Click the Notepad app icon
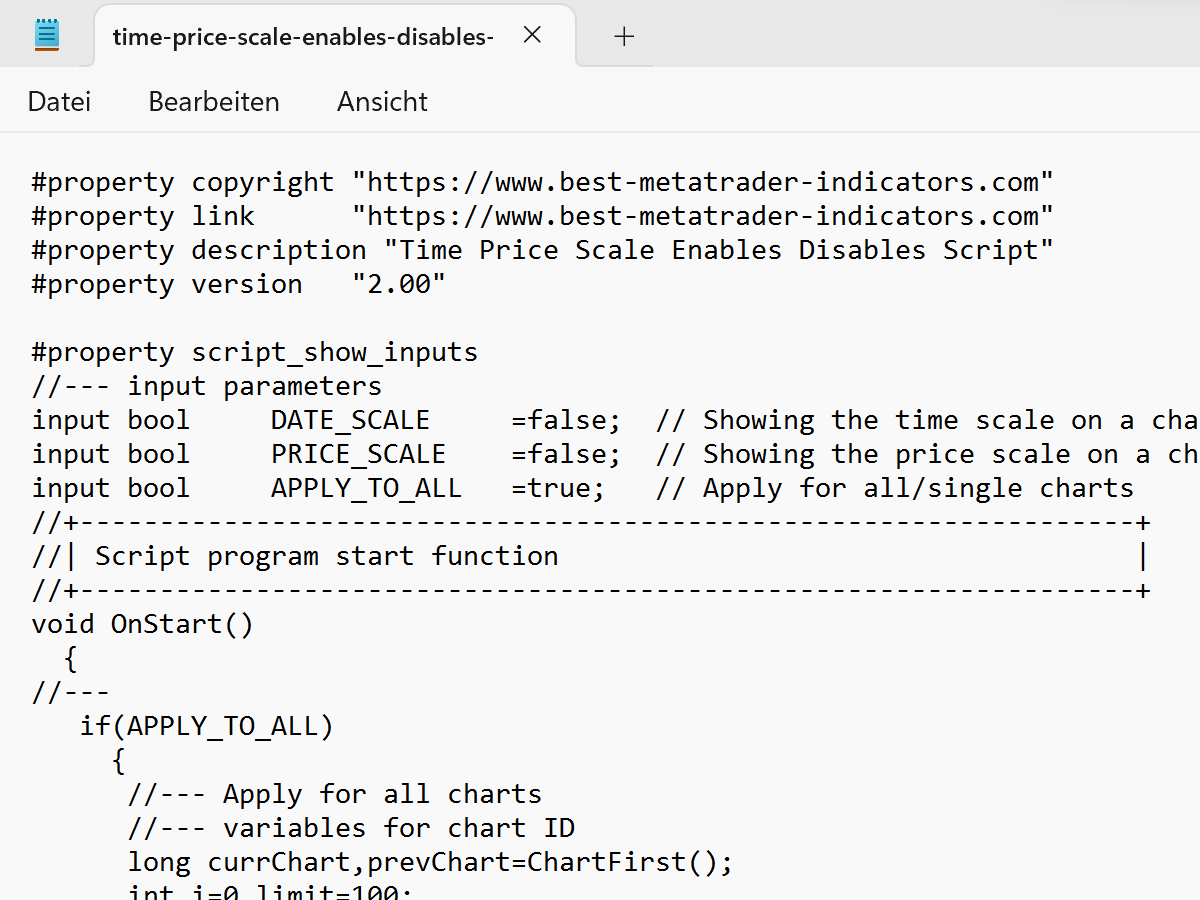This screenshot has width=1200, height=900. tap(46, 35)
